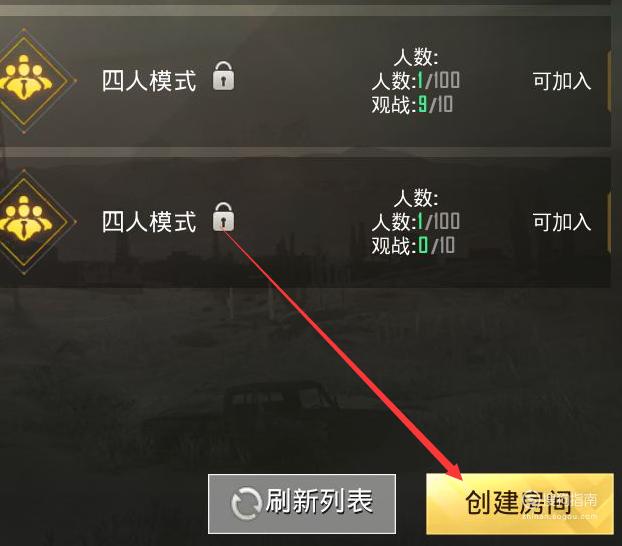Click the gold edge bar beside the first room
622x546 pixels.
tap(609, 82)
